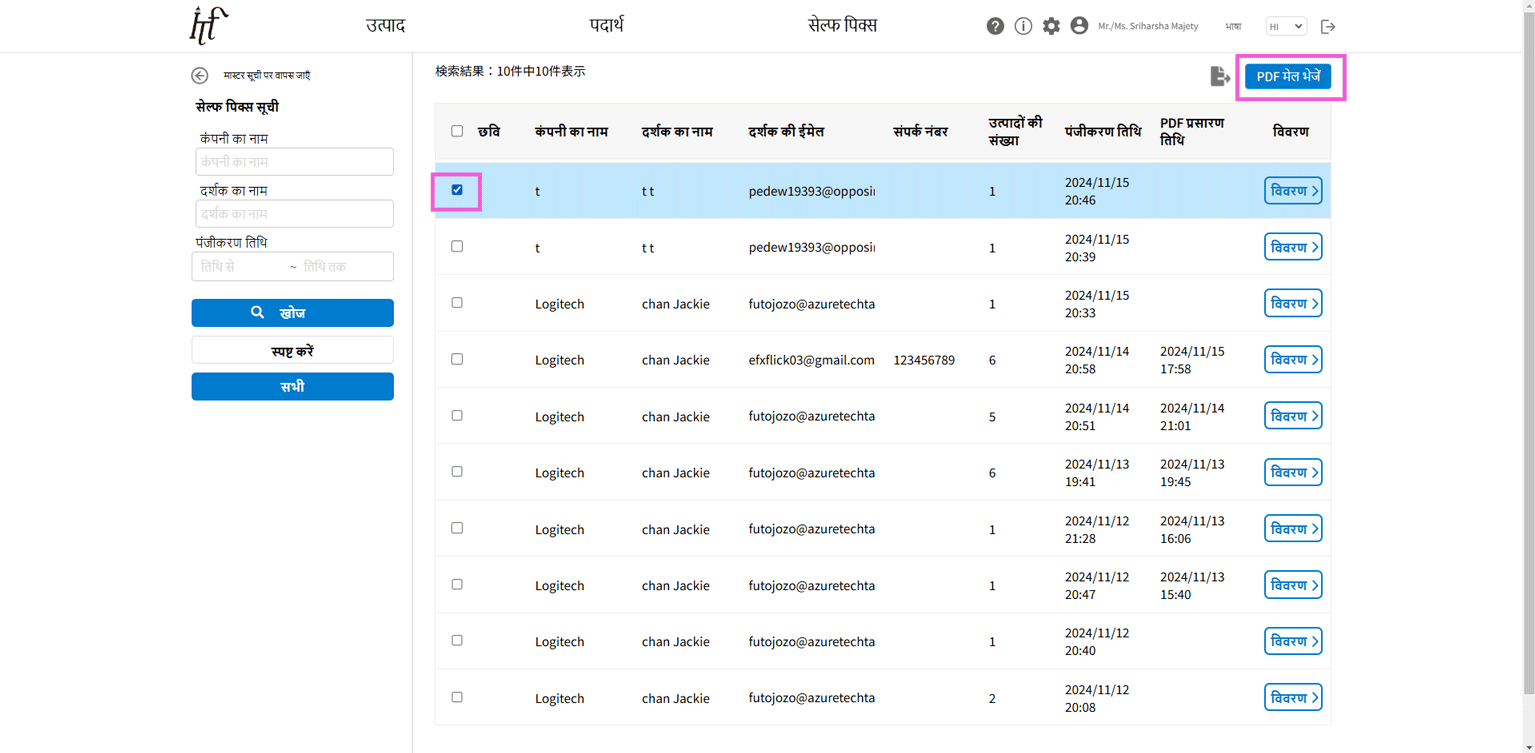
Task: Check the checkbox for the 2024/11/13 19:41 row
Action: pyautogui.click(x=457, y=471)
